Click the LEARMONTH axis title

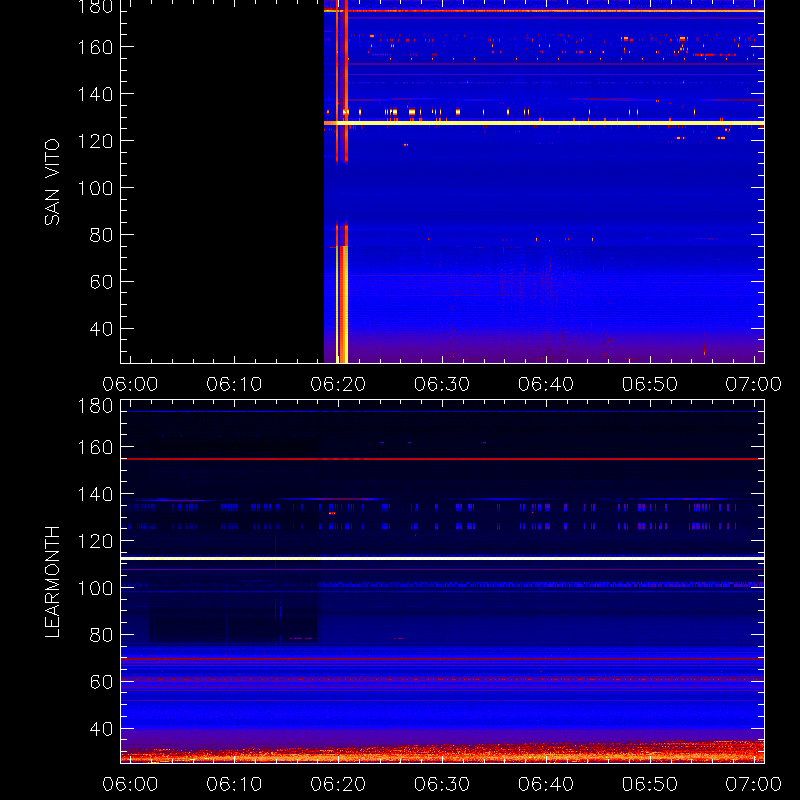tap(52, 581)
